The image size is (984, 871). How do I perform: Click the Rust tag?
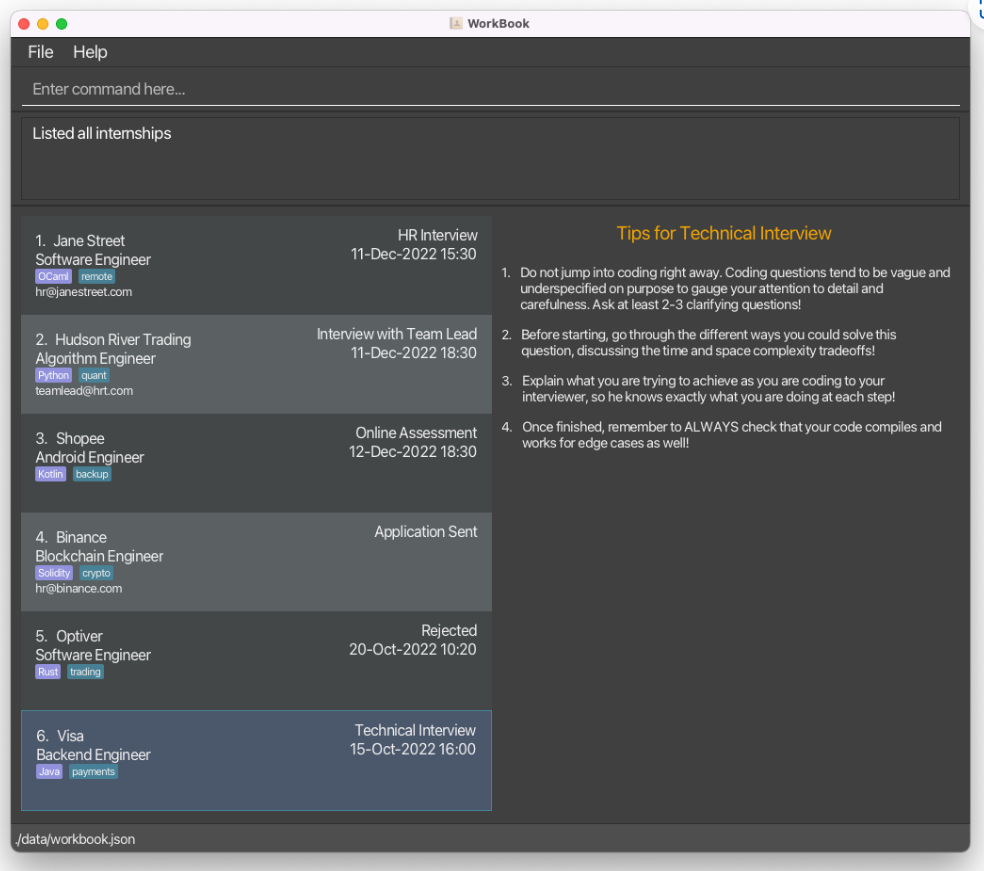pyautogui.click(x=48, y=672)
